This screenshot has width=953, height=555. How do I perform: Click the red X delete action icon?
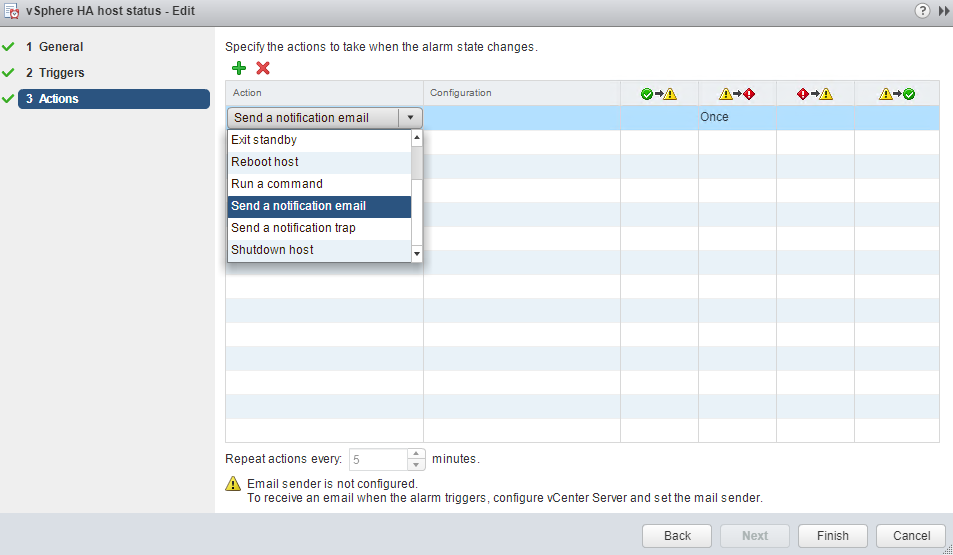coord(263,68)
